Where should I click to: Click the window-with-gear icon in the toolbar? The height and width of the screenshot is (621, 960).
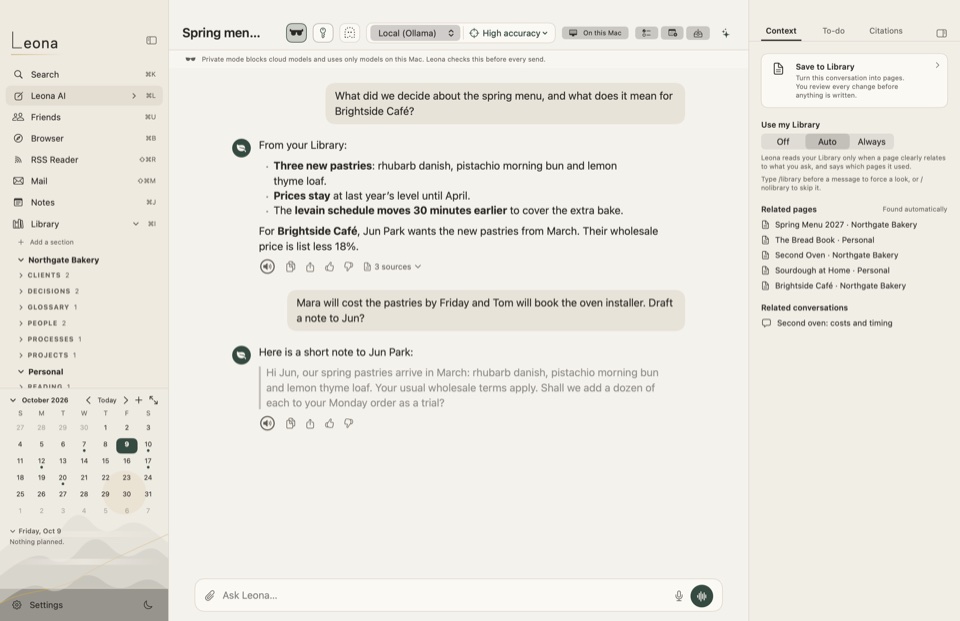point(672,33)
